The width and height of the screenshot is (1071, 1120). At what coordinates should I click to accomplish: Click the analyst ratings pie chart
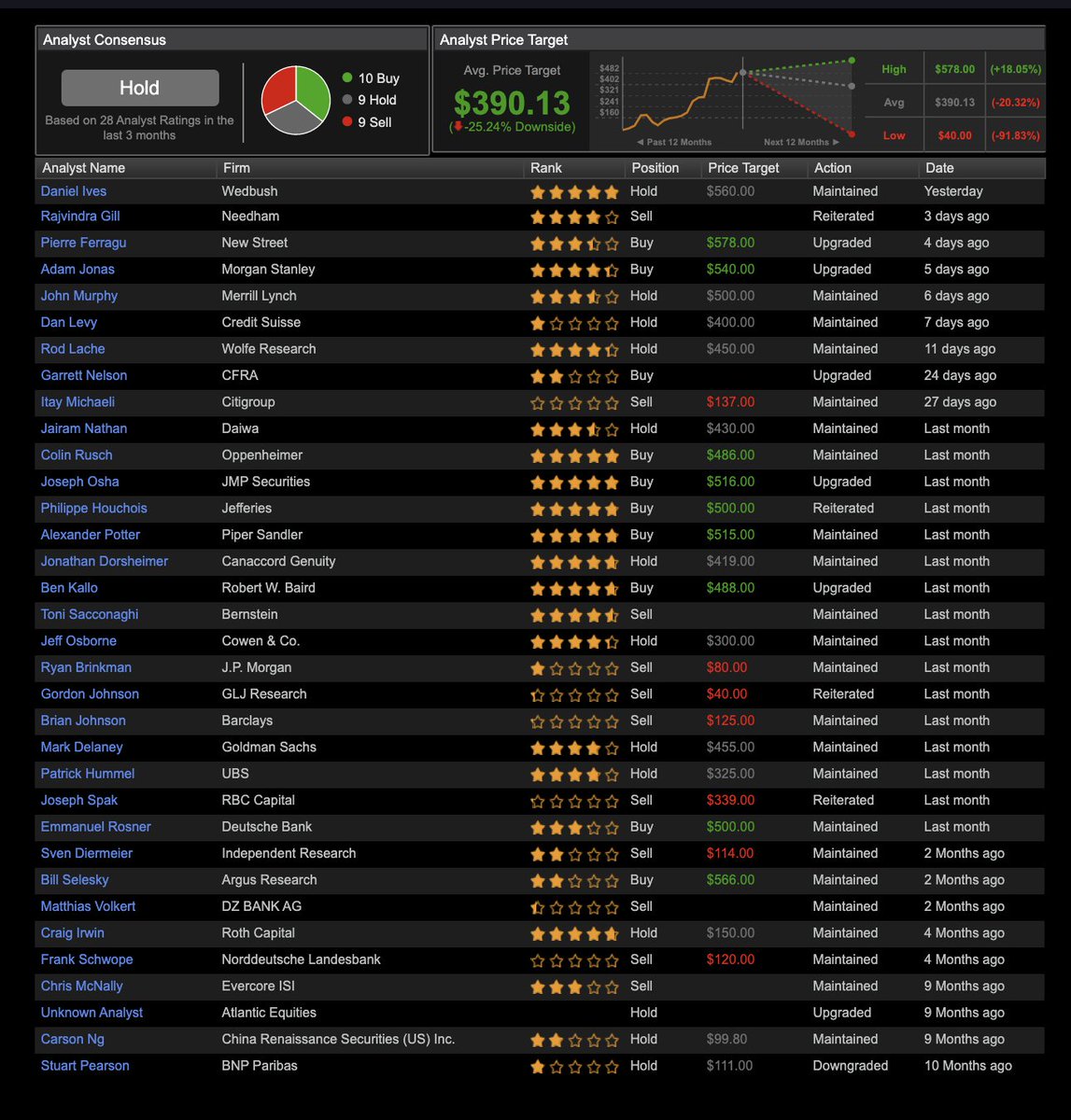pyautogui.click(x=296, y=100)
